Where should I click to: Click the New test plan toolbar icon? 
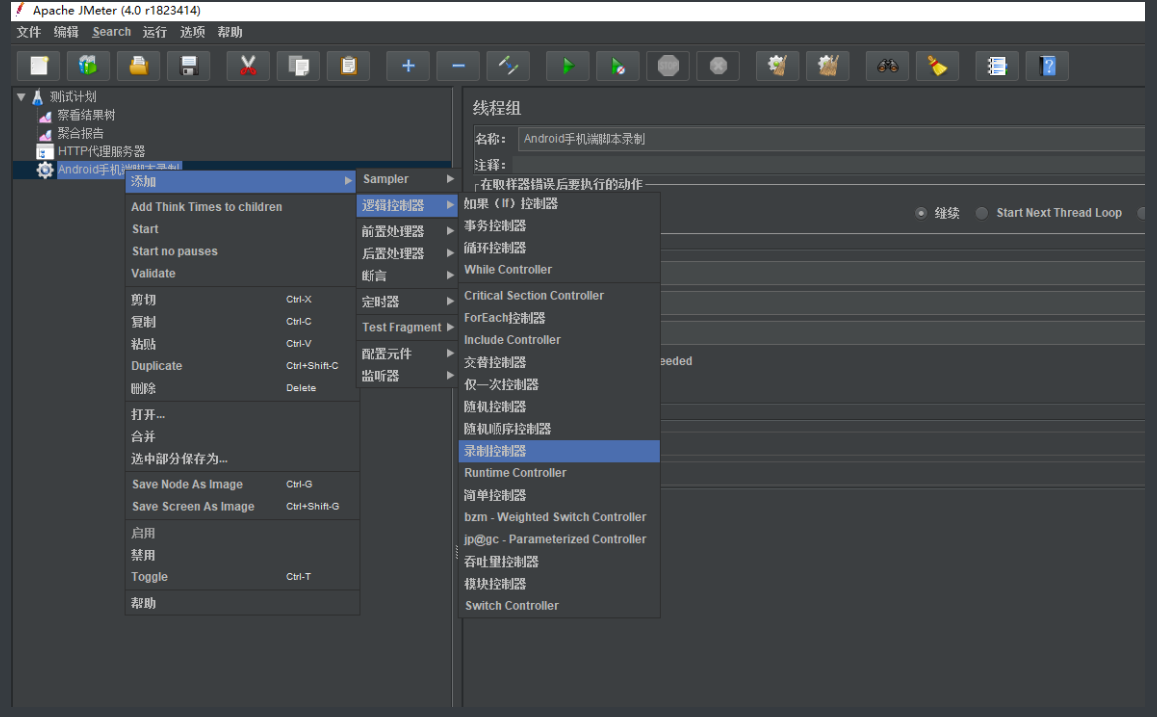[39, 66]
